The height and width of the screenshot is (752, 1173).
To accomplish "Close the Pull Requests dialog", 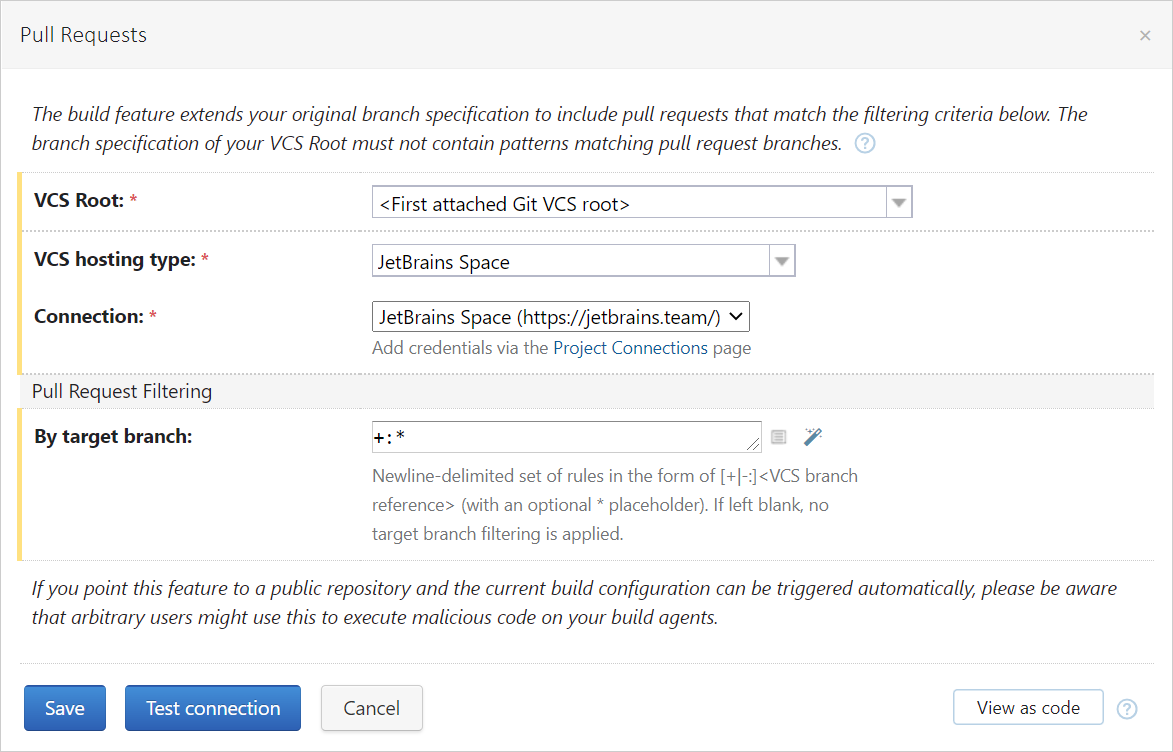I will 1145,35.
